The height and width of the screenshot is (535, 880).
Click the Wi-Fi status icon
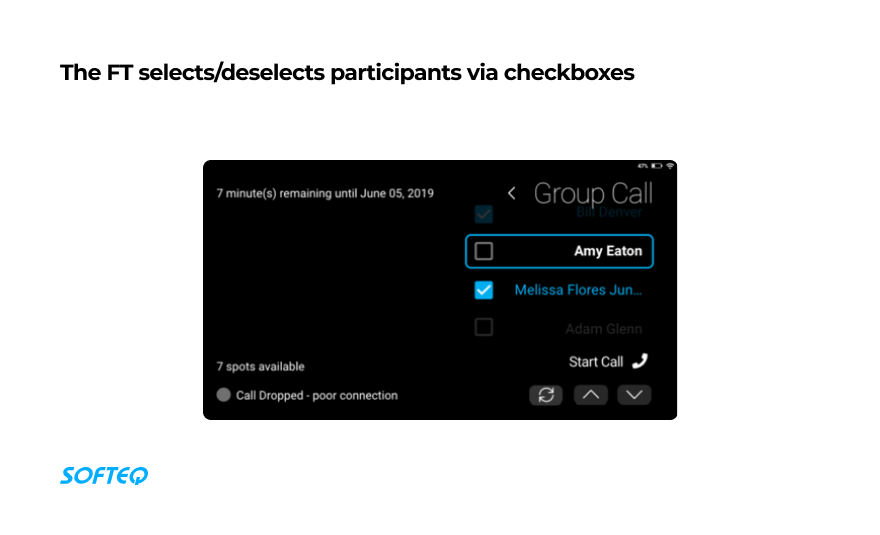coord(670,165)
